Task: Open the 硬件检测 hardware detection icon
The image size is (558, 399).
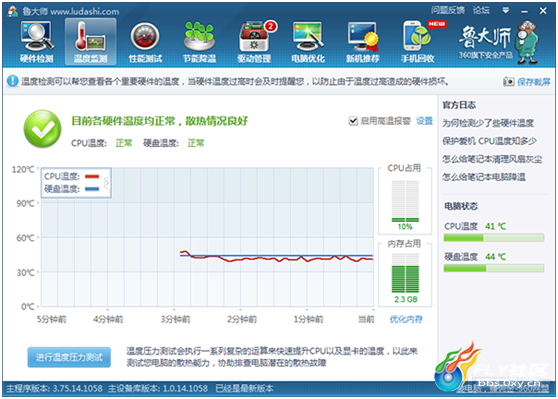Action: [x=37, y=42]
